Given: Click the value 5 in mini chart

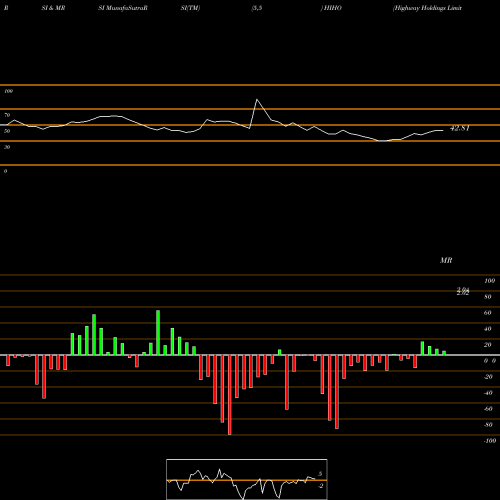Looking at the screenshot, I should coord(320,474).
